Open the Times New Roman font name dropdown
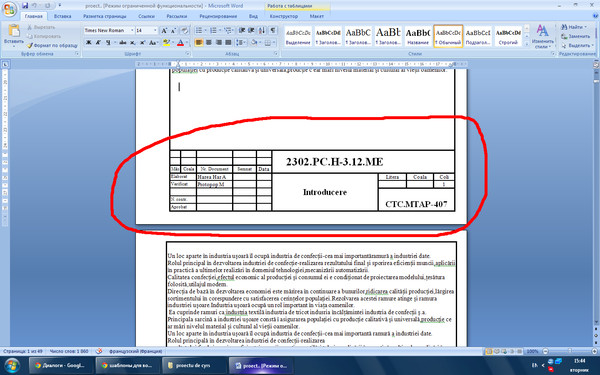This screenshot has width=600, height=375. [132, 30]
